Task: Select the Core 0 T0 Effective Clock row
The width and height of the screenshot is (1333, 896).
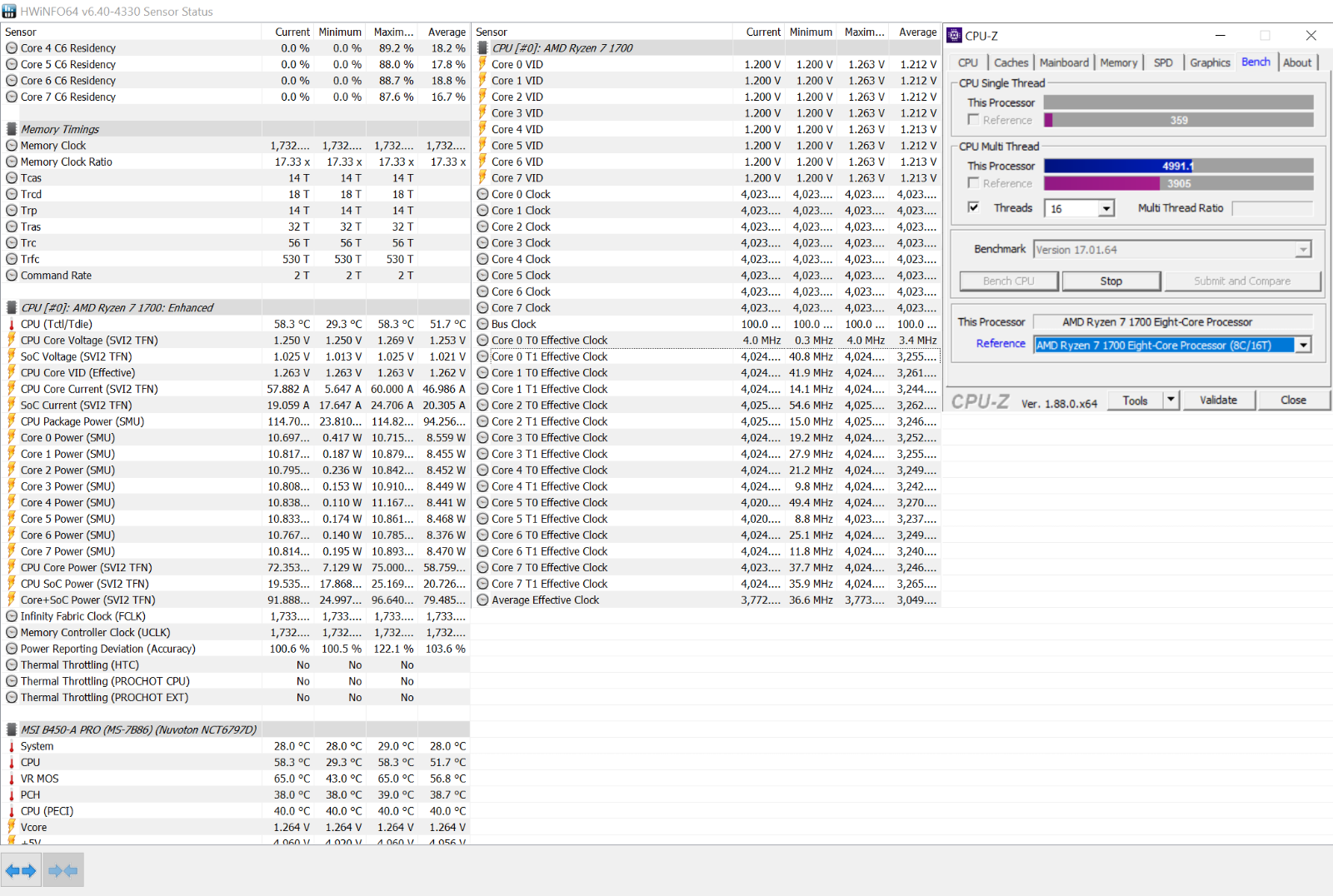Action: click(706, 341)
